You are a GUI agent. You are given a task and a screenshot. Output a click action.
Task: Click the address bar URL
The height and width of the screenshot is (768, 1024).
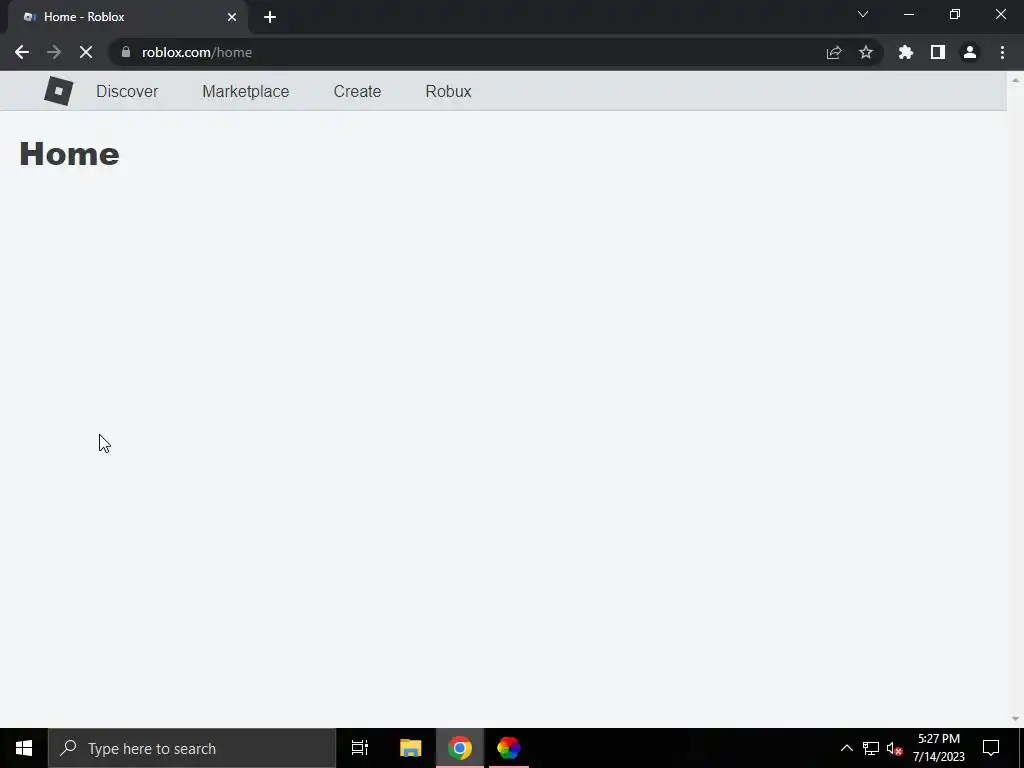(x=197, y=52)
